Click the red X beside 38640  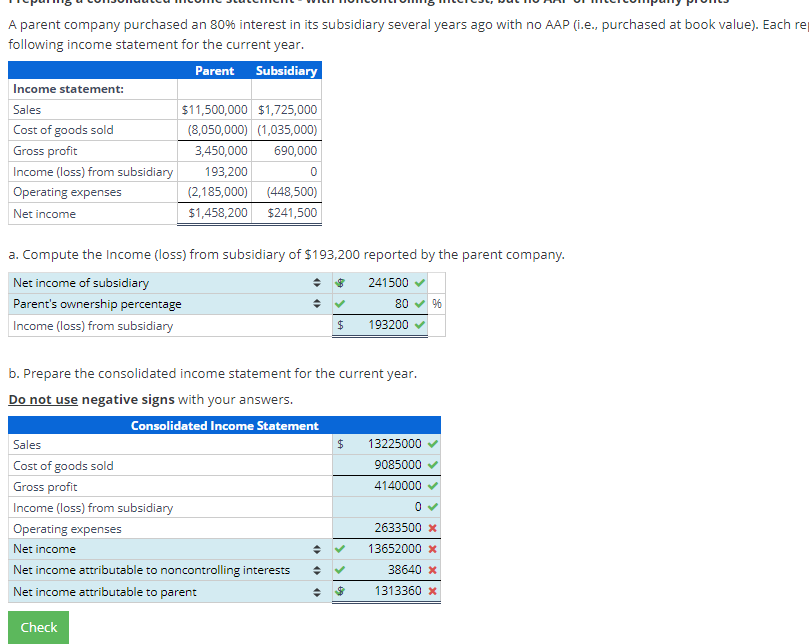[x=433, y=570]
